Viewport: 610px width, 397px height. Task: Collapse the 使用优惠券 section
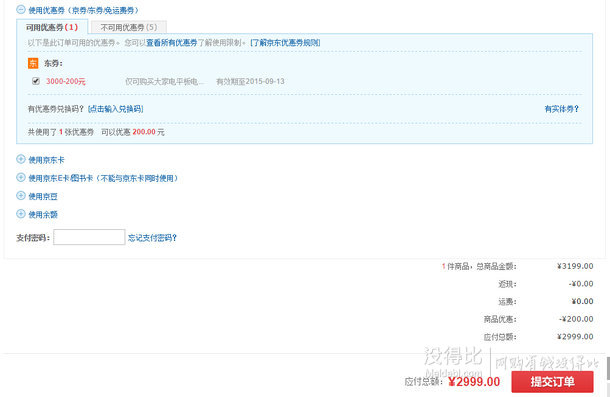pyautogui.click(x=21, y=10)
